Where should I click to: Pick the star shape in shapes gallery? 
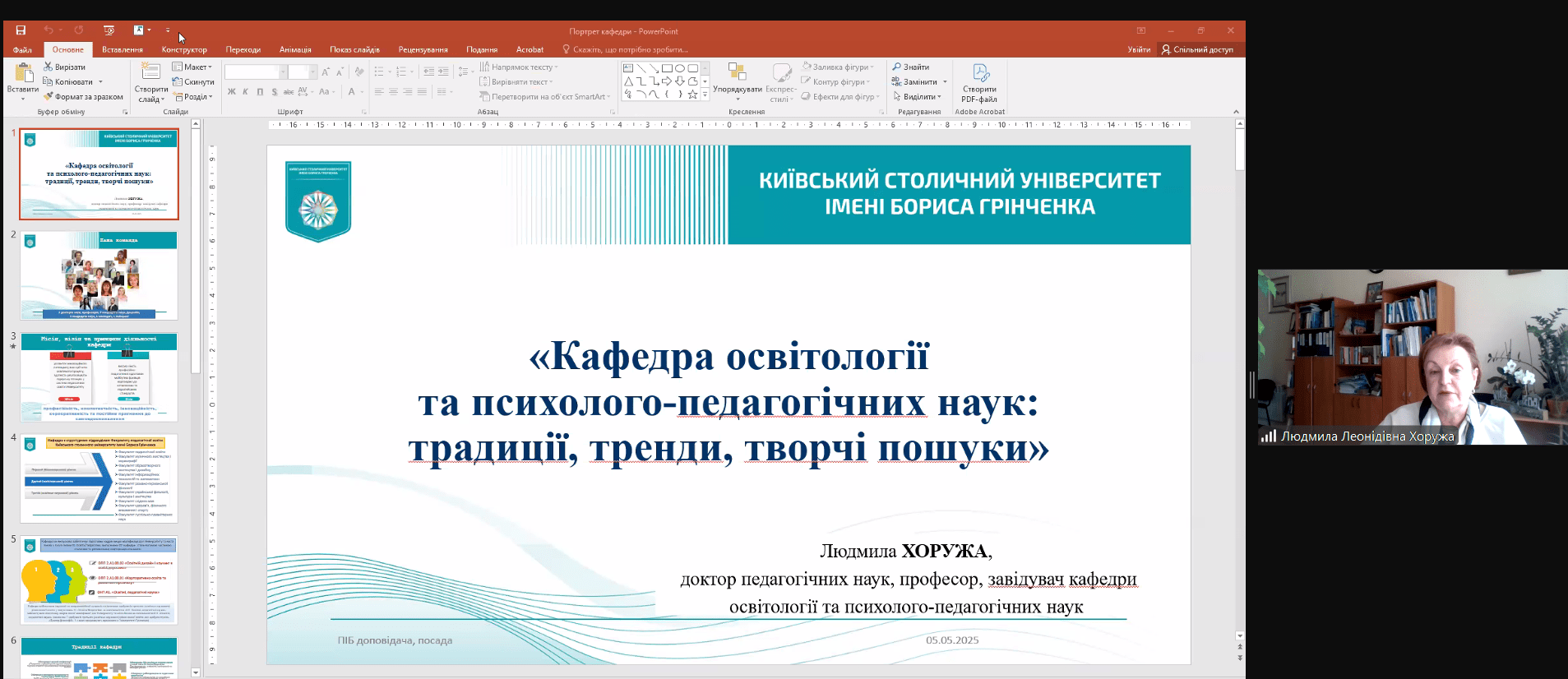click(x=692, y=95)
